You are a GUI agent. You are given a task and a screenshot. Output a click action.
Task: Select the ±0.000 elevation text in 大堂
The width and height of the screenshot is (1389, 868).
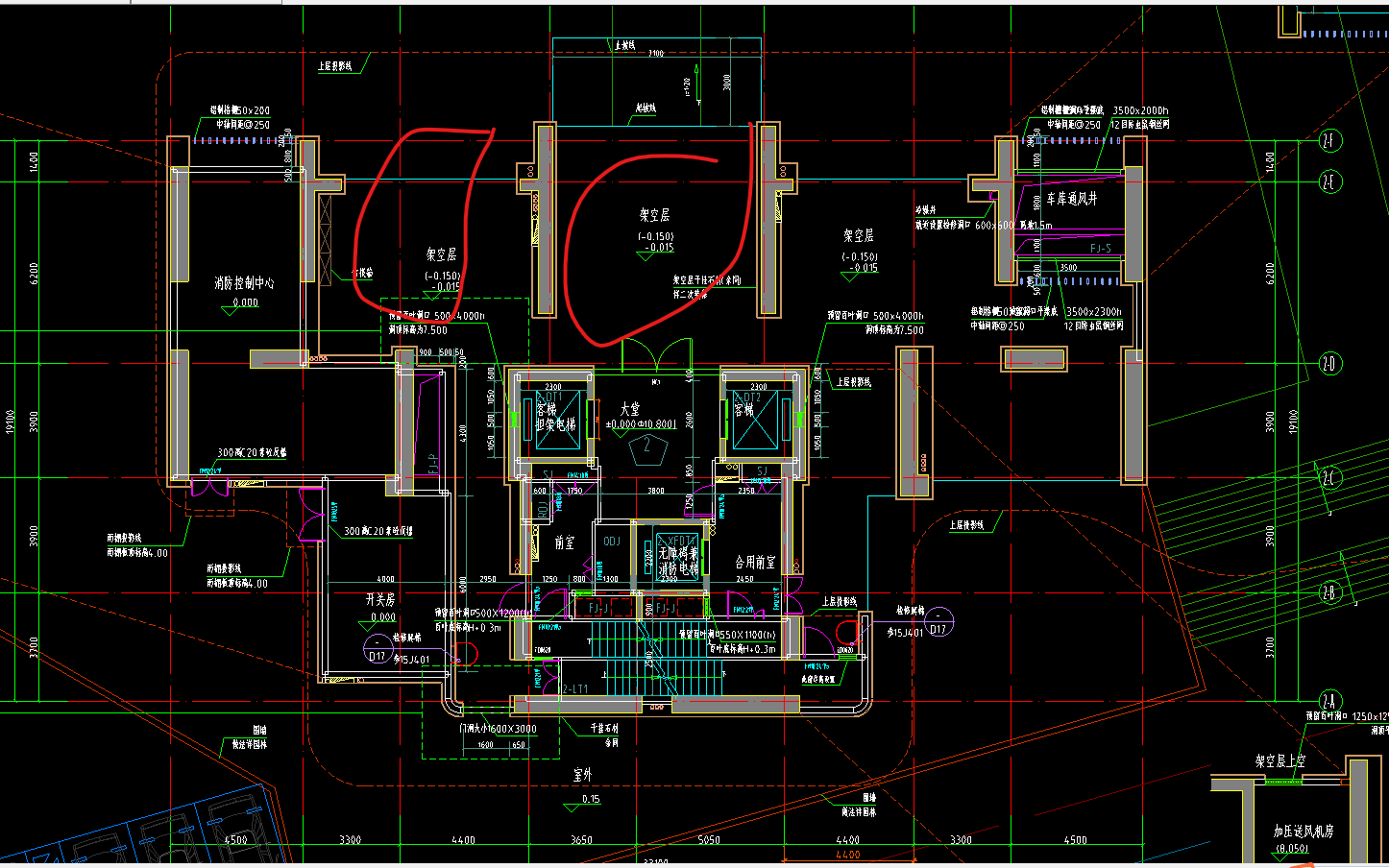click(622, 424)
